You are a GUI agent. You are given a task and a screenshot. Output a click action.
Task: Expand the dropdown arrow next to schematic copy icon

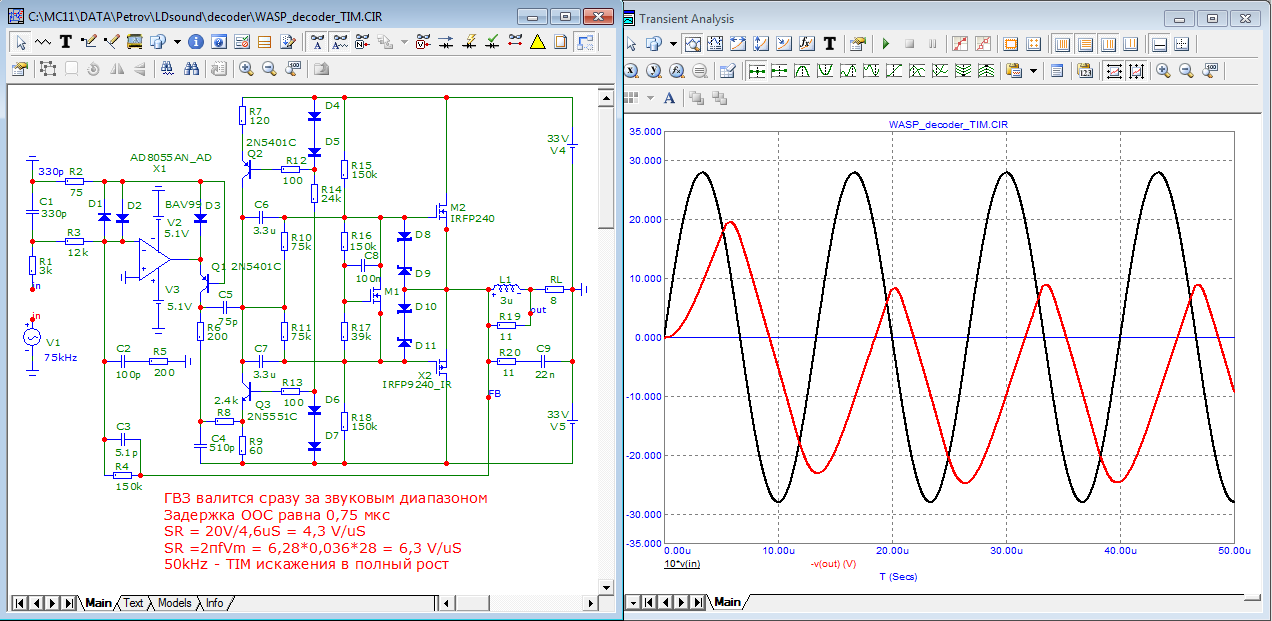pos(177,42)
